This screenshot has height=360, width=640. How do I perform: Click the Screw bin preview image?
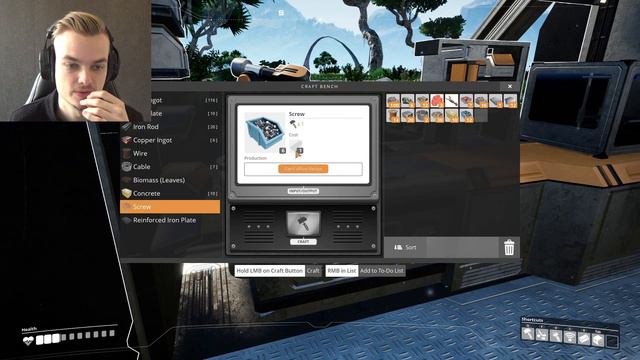[264, 132]
